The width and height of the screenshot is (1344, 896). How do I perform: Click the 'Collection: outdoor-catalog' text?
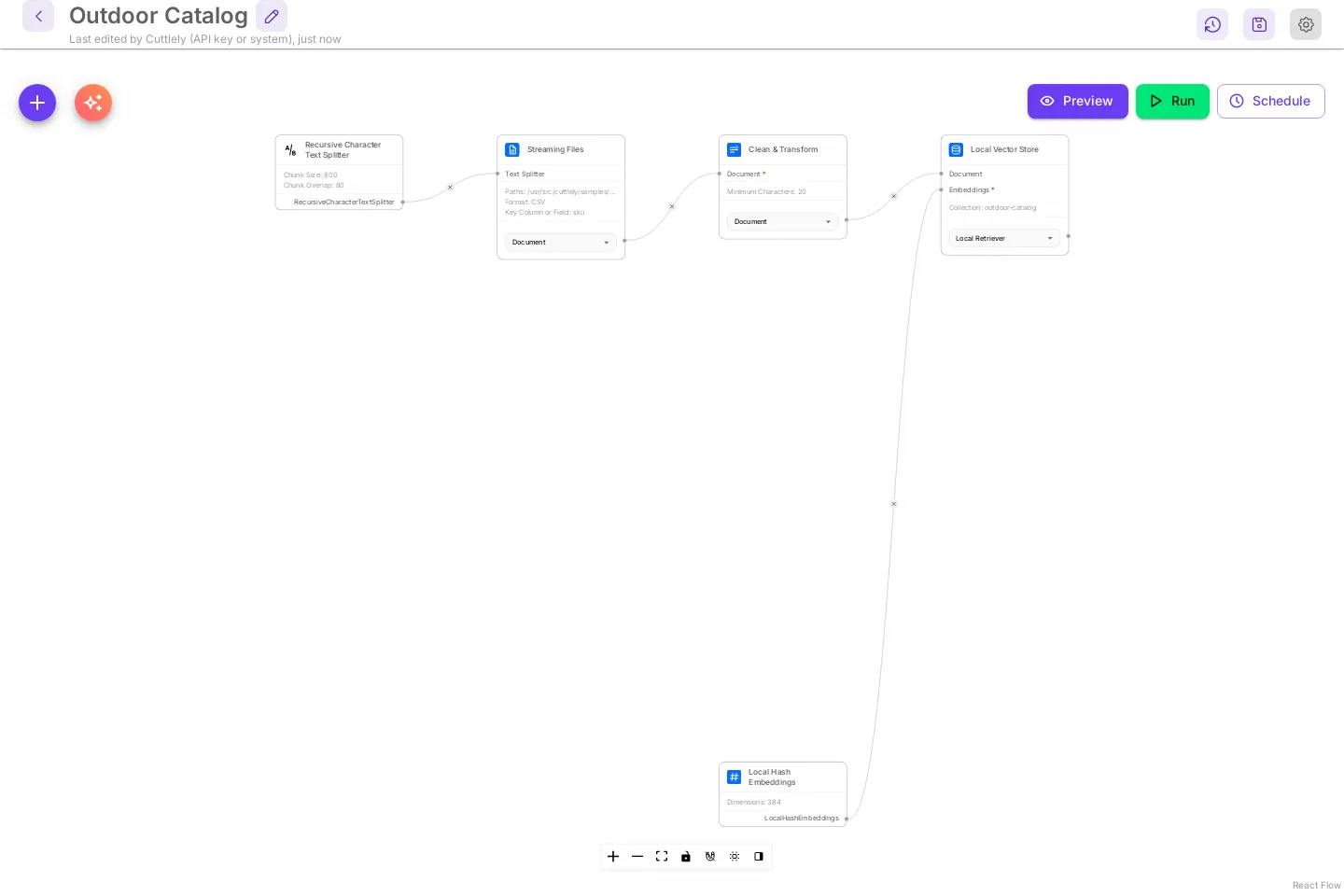992,207
